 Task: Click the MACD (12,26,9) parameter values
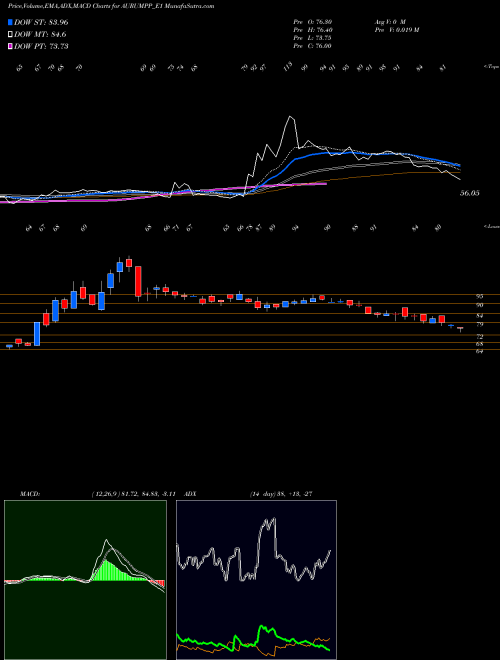tap(136, 494)
